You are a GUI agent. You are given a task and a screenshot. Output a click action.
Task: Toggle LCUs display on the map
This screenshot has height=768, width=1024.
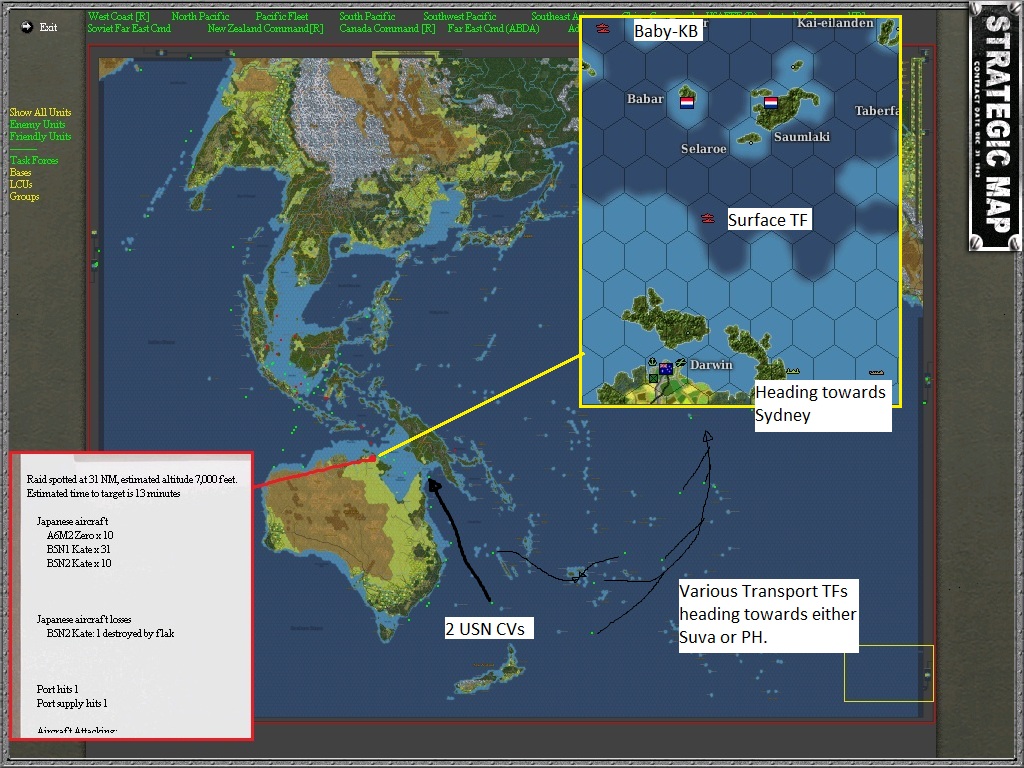(21, 184)
